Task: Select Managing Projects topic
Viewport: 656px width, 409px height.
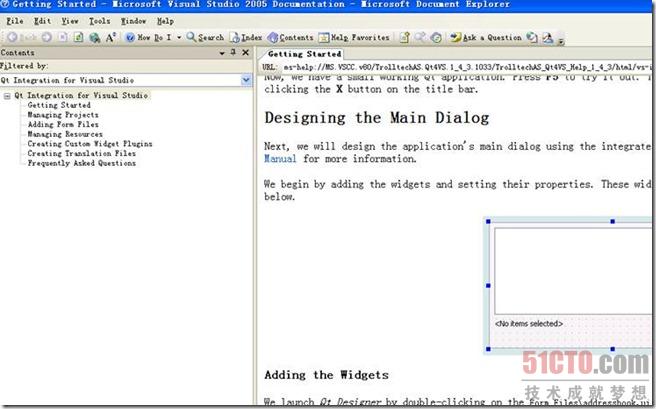Action: tap(63, 115)
